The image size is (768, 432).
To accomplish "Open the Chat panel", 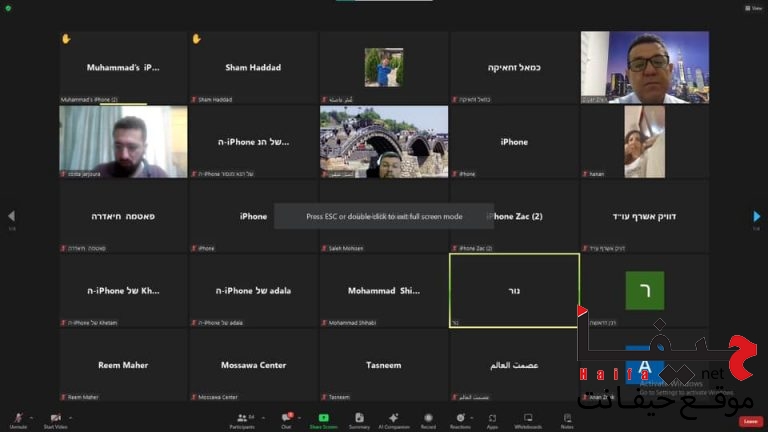I will pyautogui.click(x=287, y=418).
